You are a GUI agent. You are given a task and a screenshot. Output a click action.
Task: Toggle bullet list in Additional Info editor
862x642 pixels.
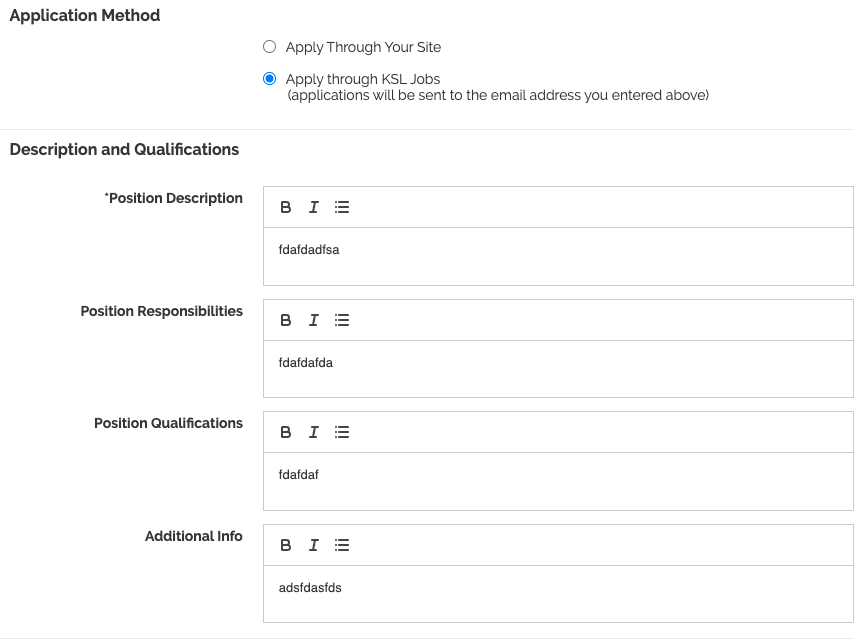point(341,545)
